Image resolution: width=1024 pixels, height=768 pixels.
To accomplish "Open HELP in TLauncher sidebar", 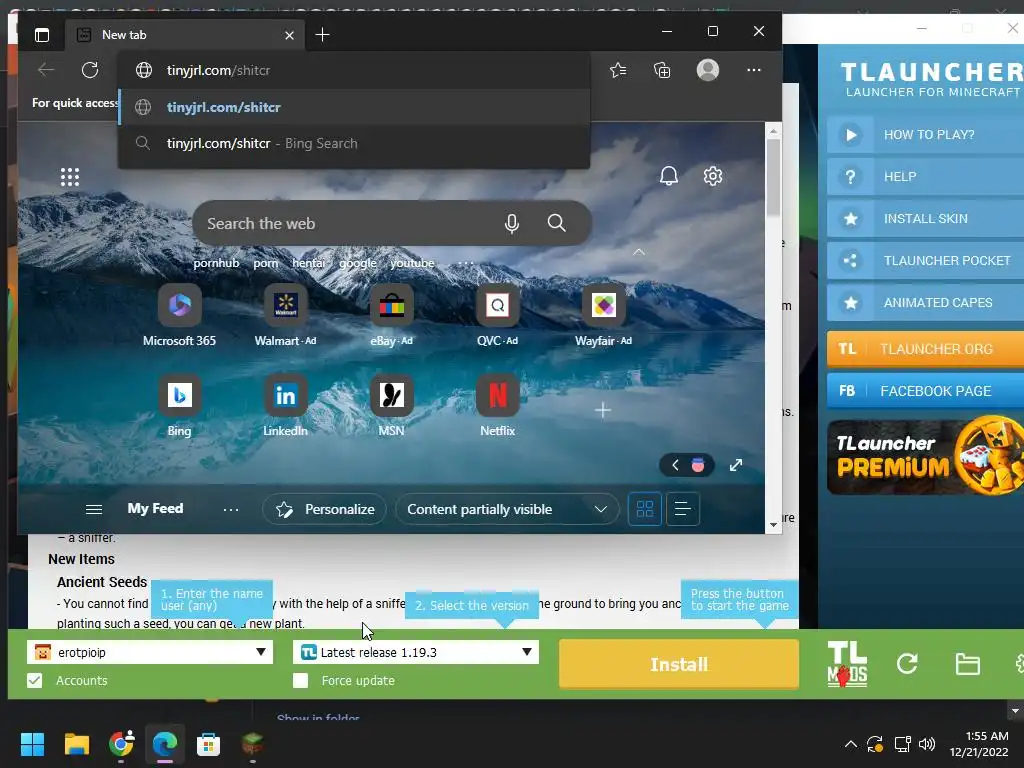I will (926, 176).
